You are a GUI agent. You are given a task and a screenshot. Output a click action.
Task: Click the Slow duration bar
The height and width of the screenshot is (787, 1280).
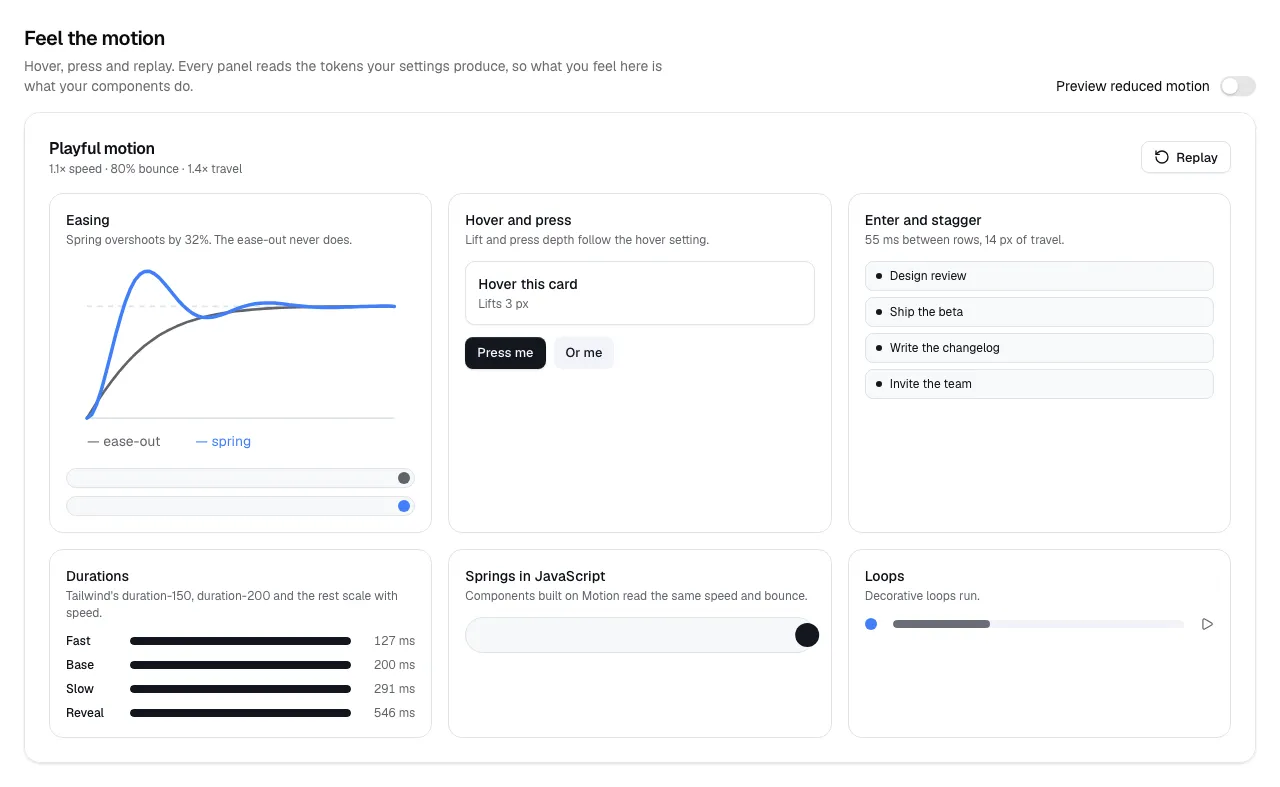point(240,689)
